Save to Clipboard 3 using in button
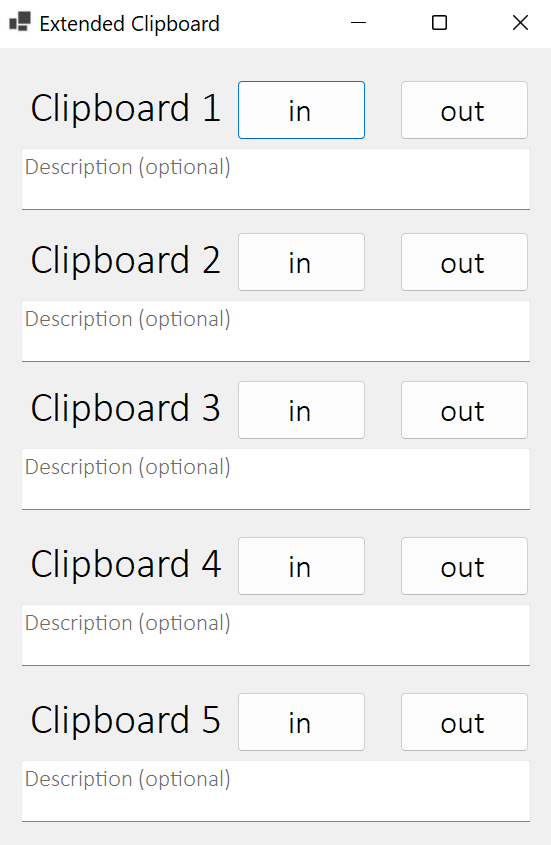Viewport: 551px width, 845px height. tap(301, 410)
